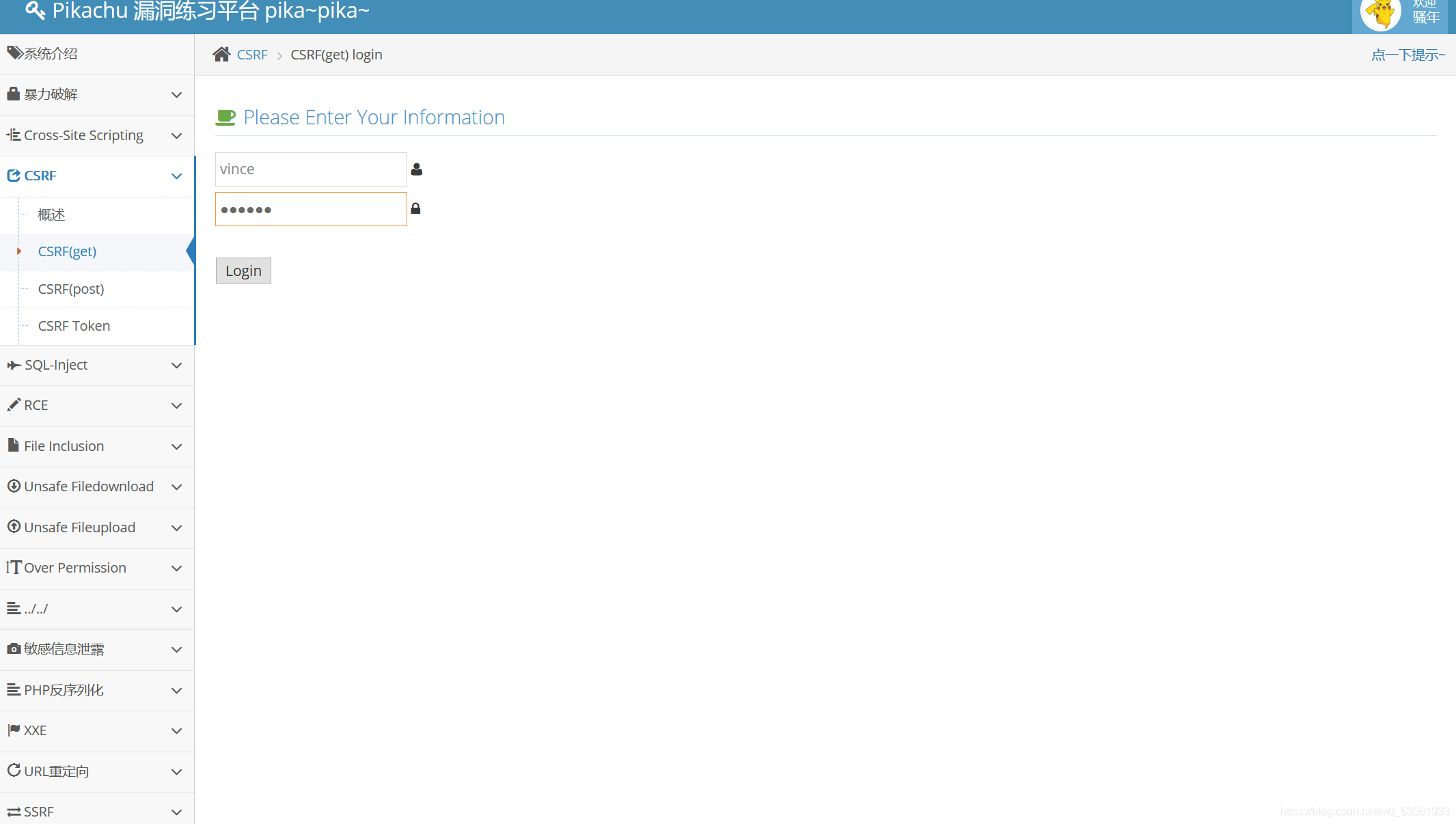Click the CSRF(get) login breadcrumb text

pyautogui.click(x=336, y=55)
